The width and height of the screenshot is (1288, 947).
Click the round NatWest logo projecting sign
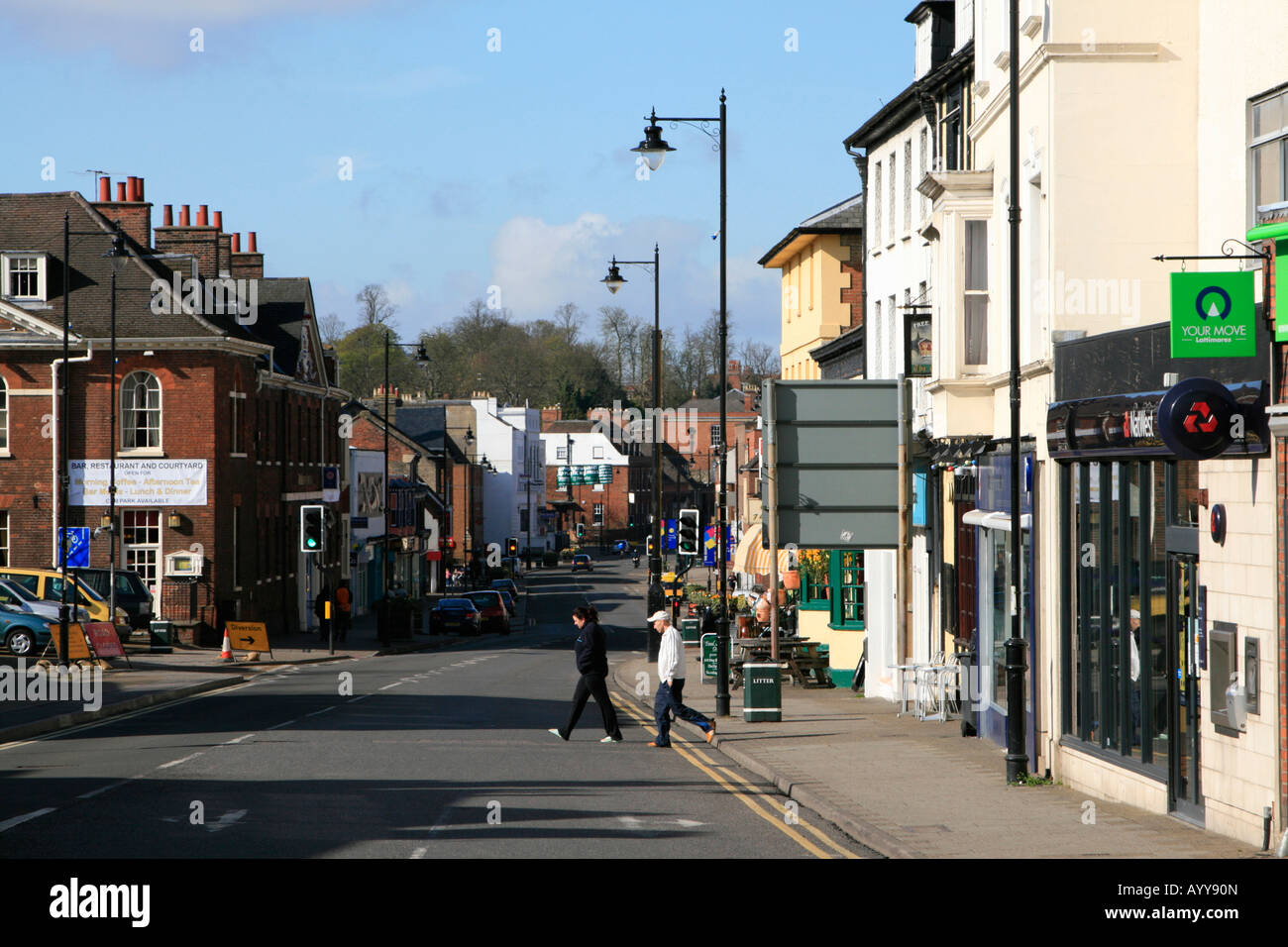point(1198,419)
